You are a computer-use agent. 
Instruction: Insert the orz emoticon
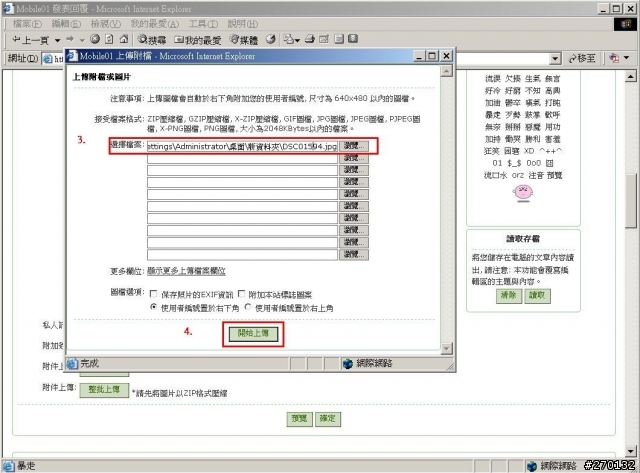coord(518,175)
